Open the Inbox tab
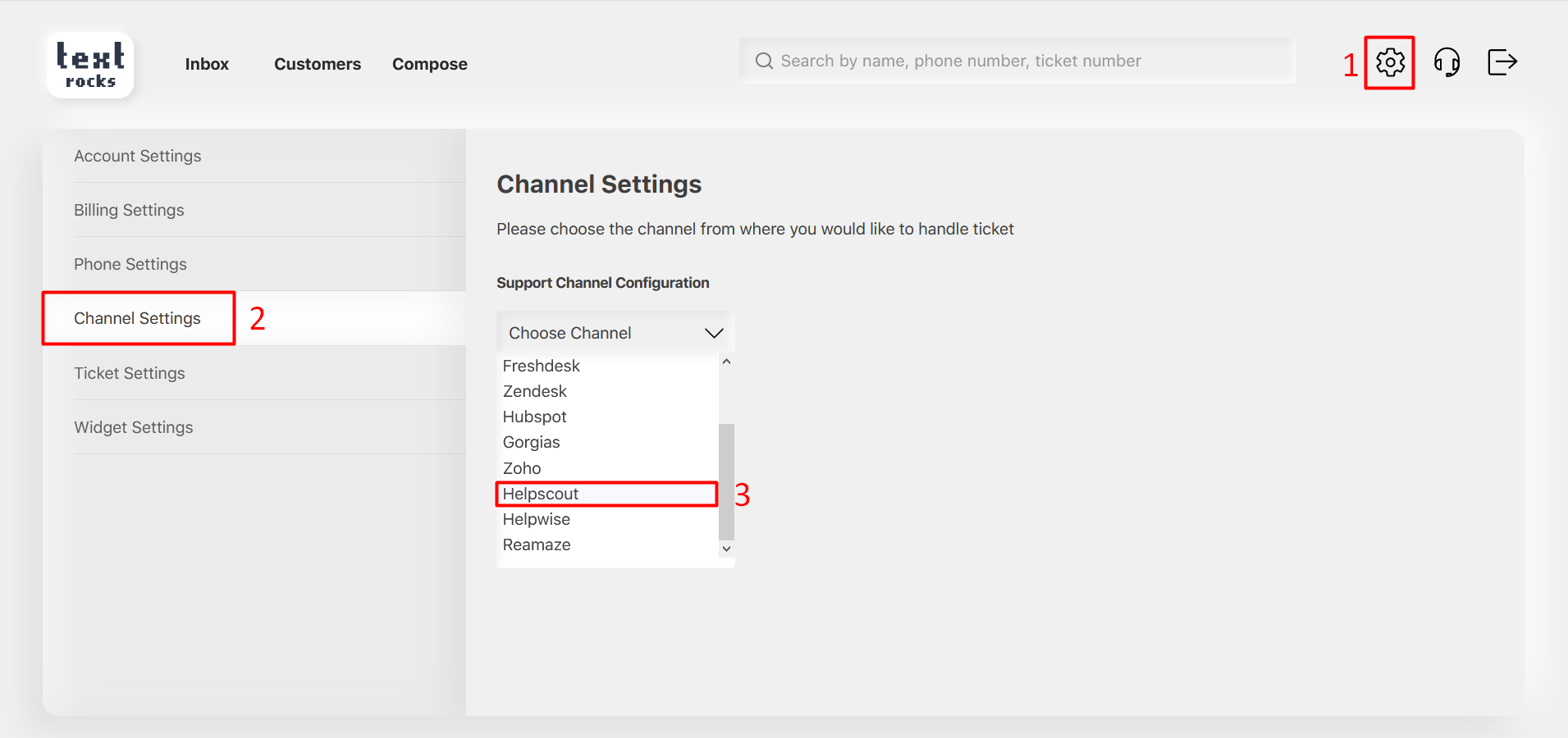This screenshot has width=1568, height=738. point(207,64)
